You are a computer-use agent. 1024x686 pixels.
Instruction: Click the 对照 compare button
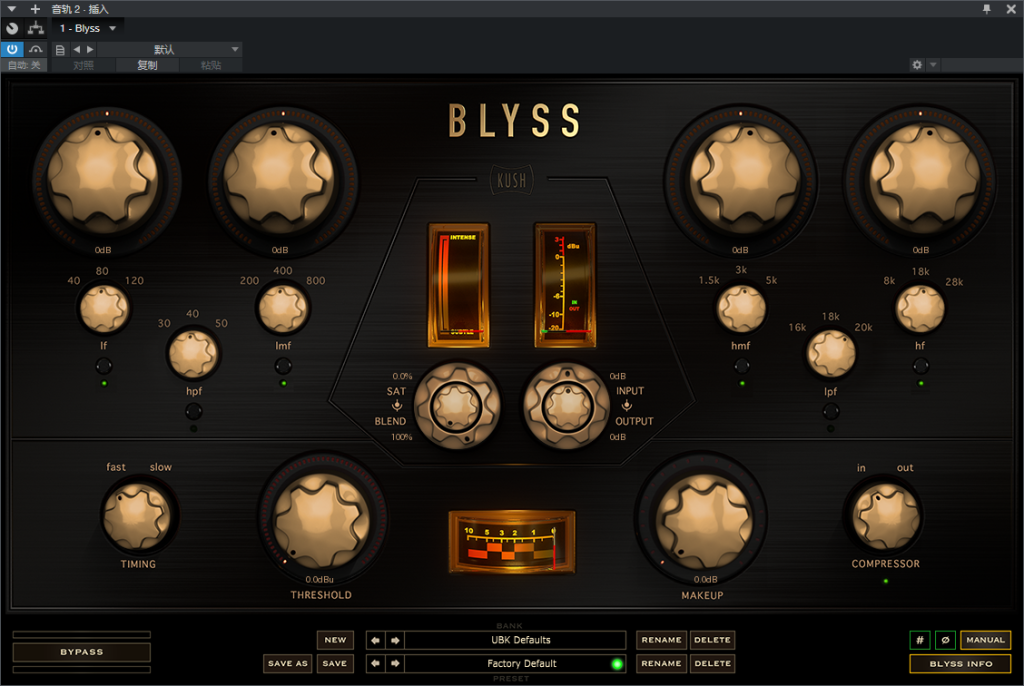coord(83,65)
